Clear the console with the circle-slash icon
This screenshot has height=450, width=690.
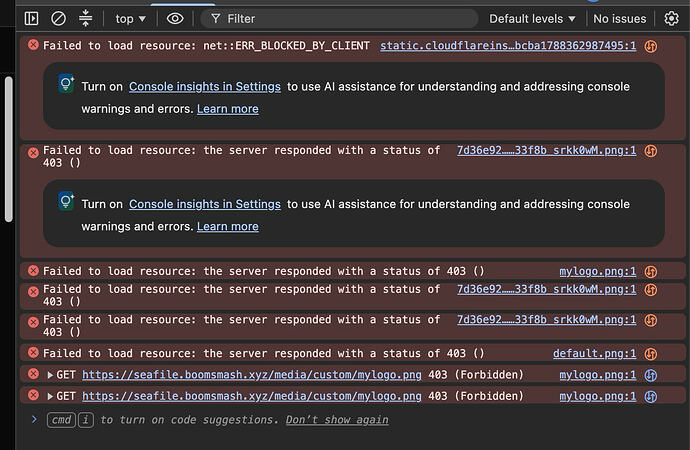coord(58,18)
